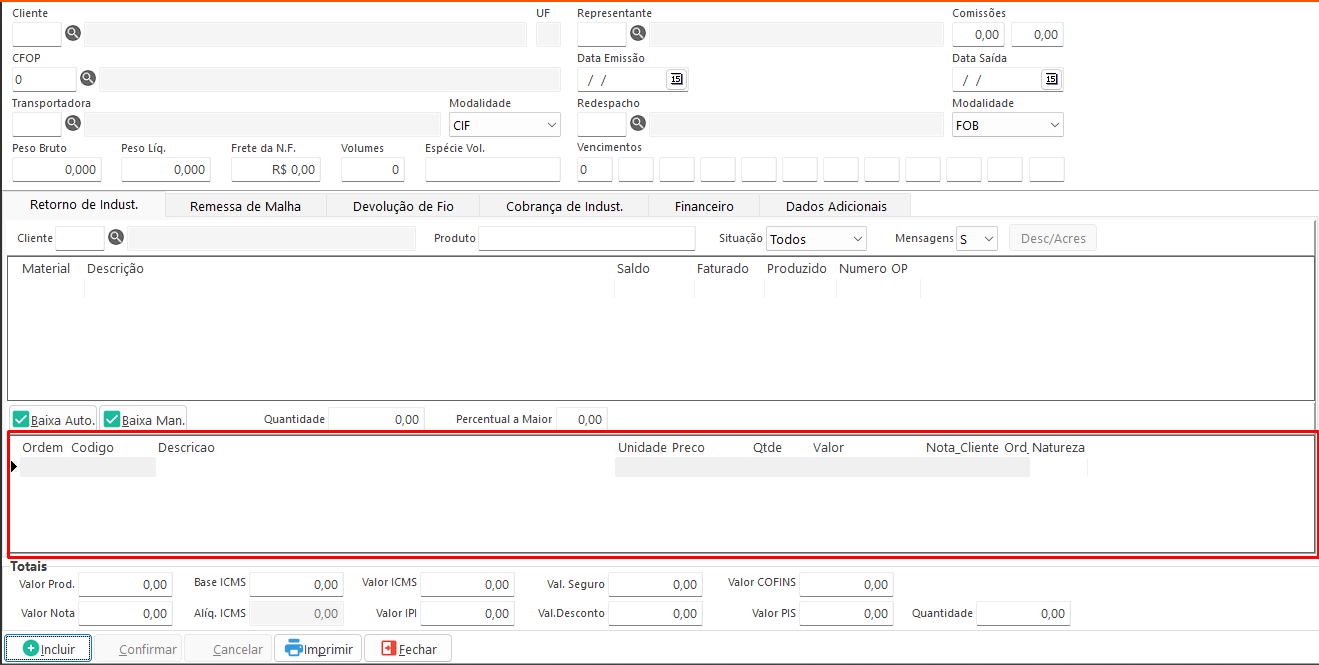Click the Transportadora search magnifier icon
The image size is (1319, 665).
coord(72,124)
